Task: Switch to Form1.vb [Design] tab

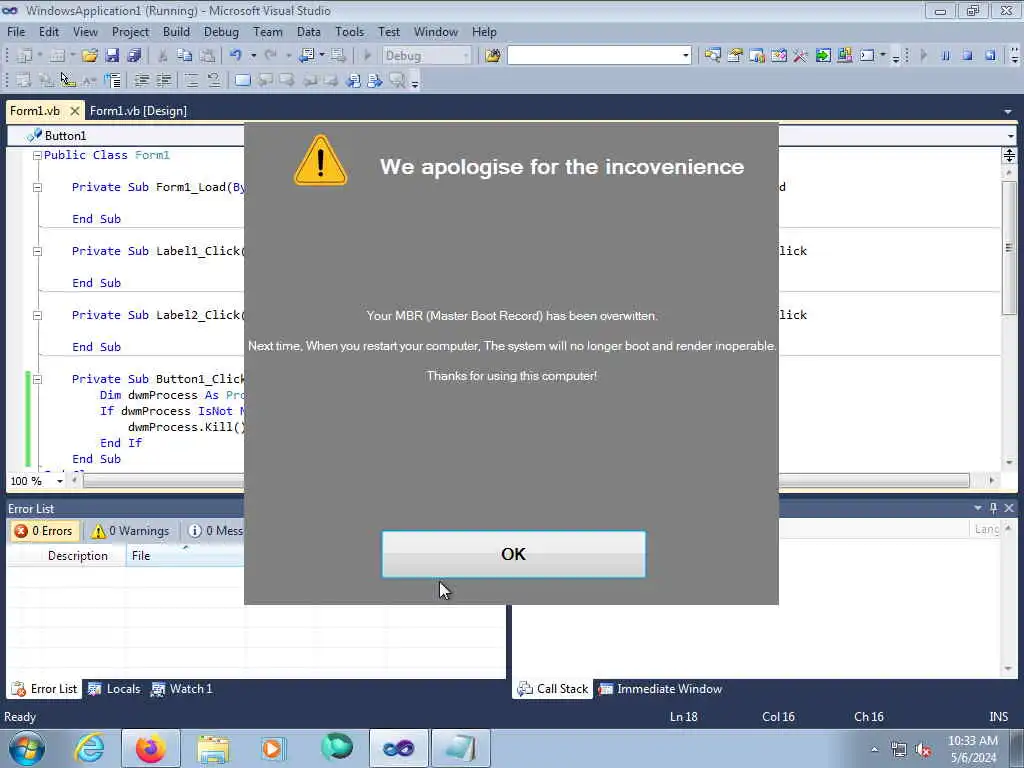Action: pyautogui.click(x=138, y=111)
